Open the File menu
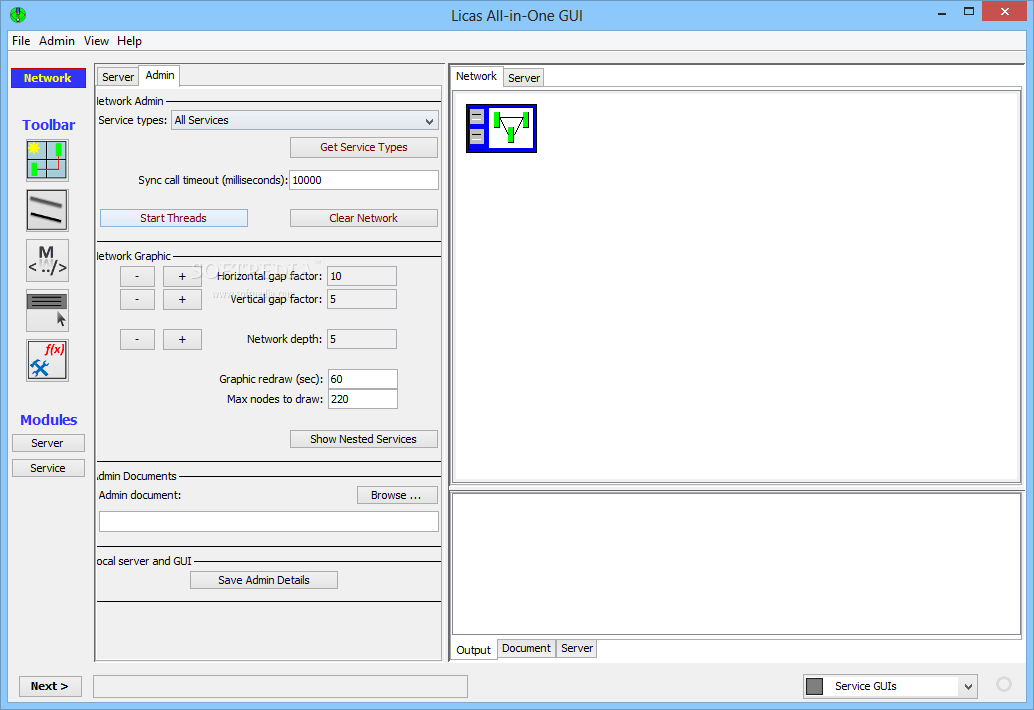Viewport: 1034px width, 710px height. pos(21,41)
